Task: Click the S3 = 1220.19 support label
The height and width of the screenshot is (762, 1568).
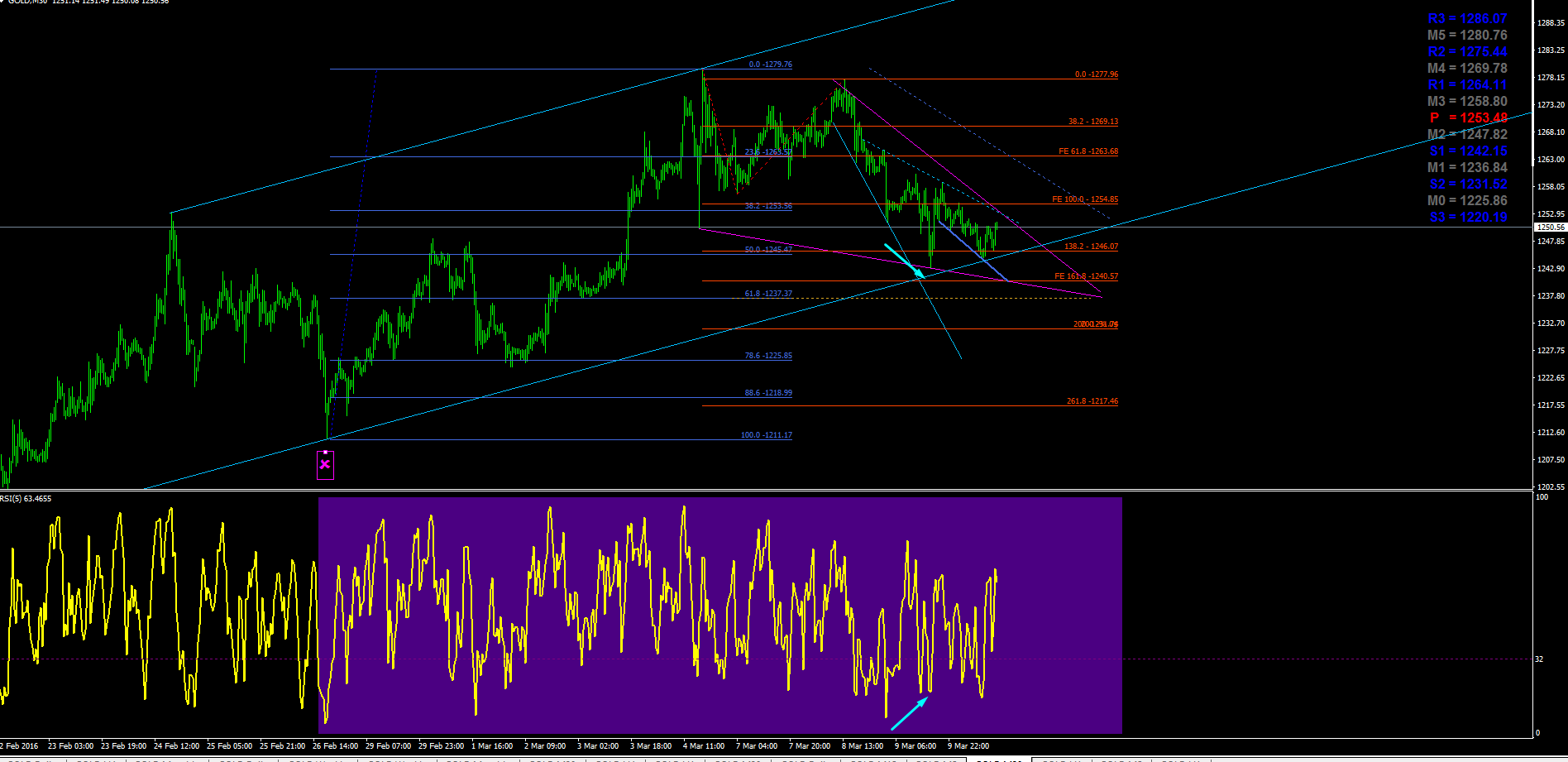Action: click(x=1468, y=217)
